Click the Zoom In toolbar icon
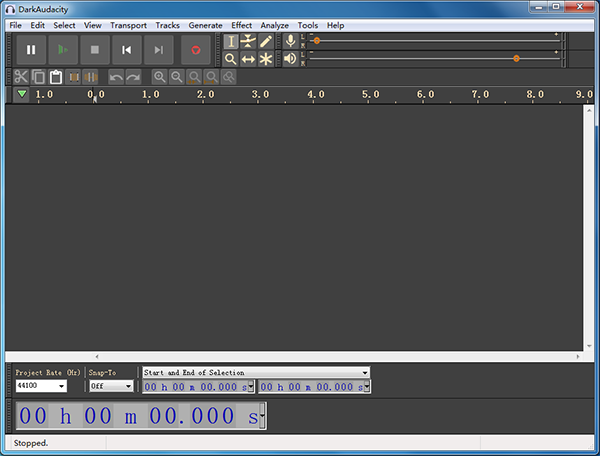 click(x=159, y=77)
